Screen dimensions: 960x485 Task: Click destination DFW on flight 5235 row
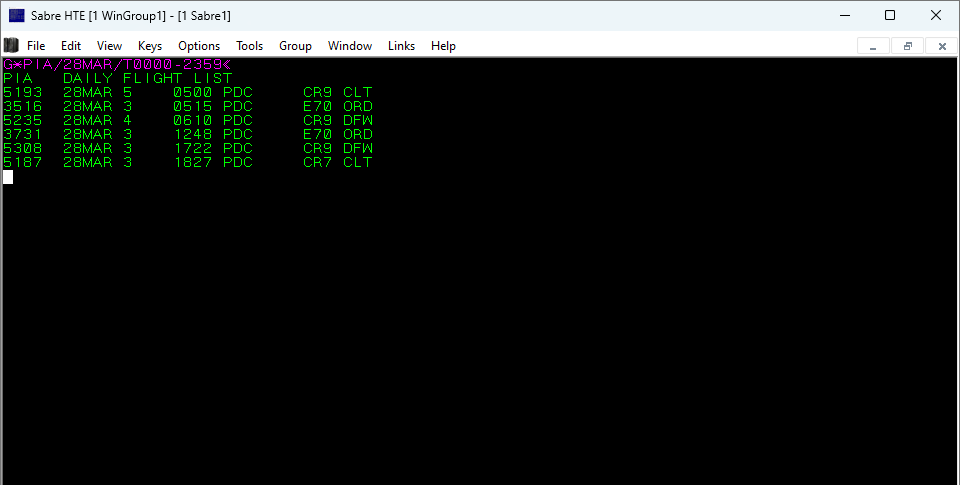(x=358, y=121)
